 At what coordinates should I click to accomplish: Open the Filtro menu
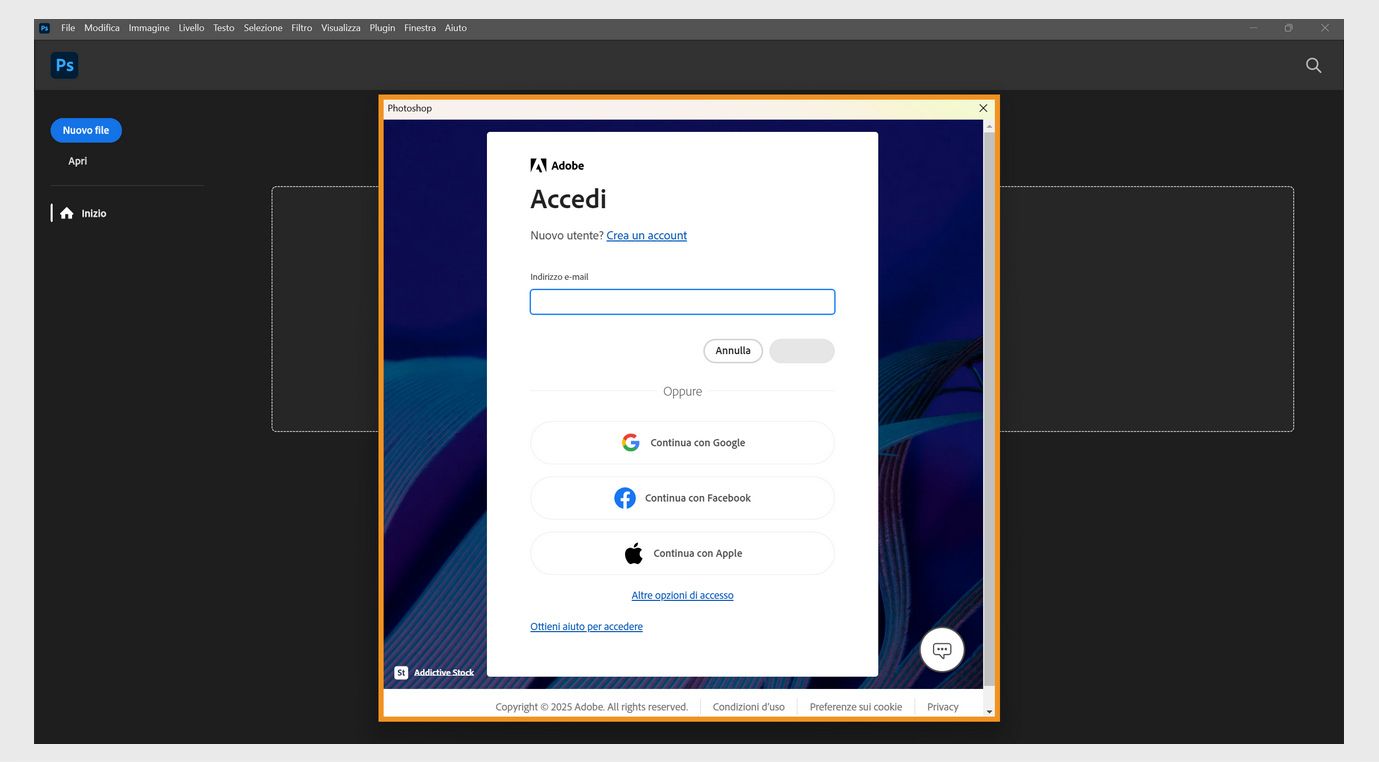(x=302, y=28)
